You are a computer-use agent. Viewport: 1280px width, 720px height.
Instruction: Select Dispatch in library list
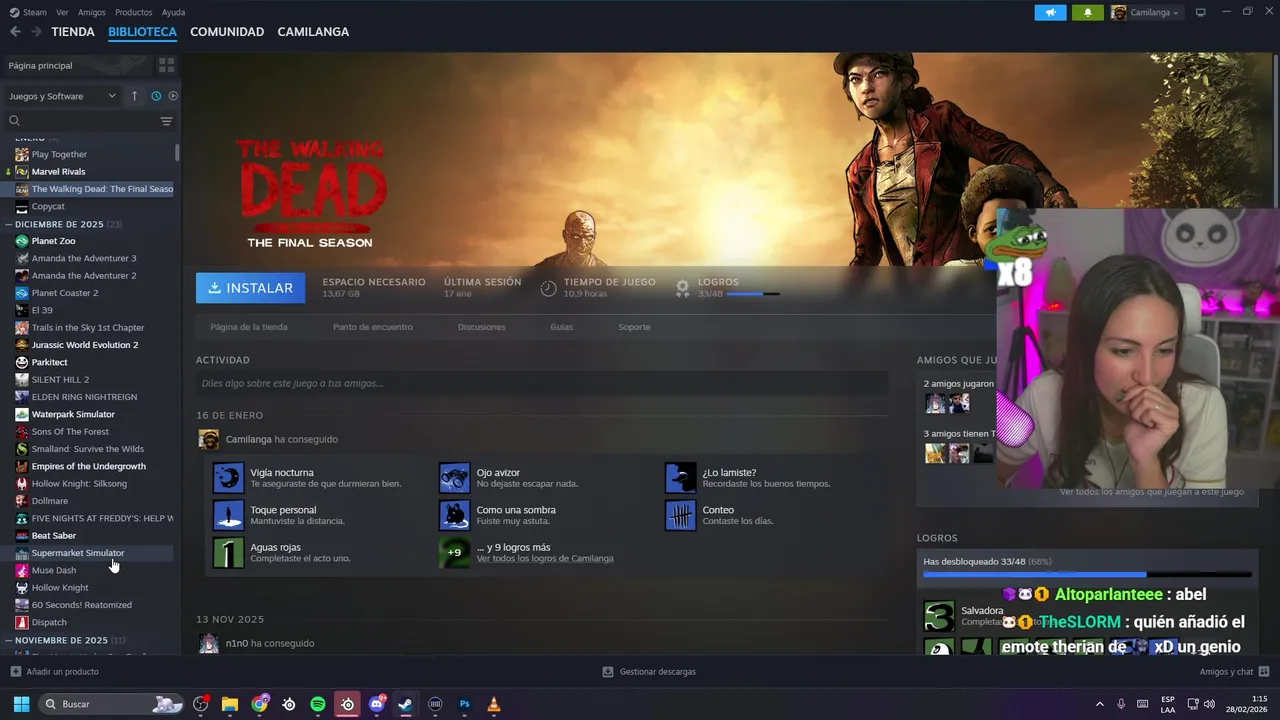(49, 622)
